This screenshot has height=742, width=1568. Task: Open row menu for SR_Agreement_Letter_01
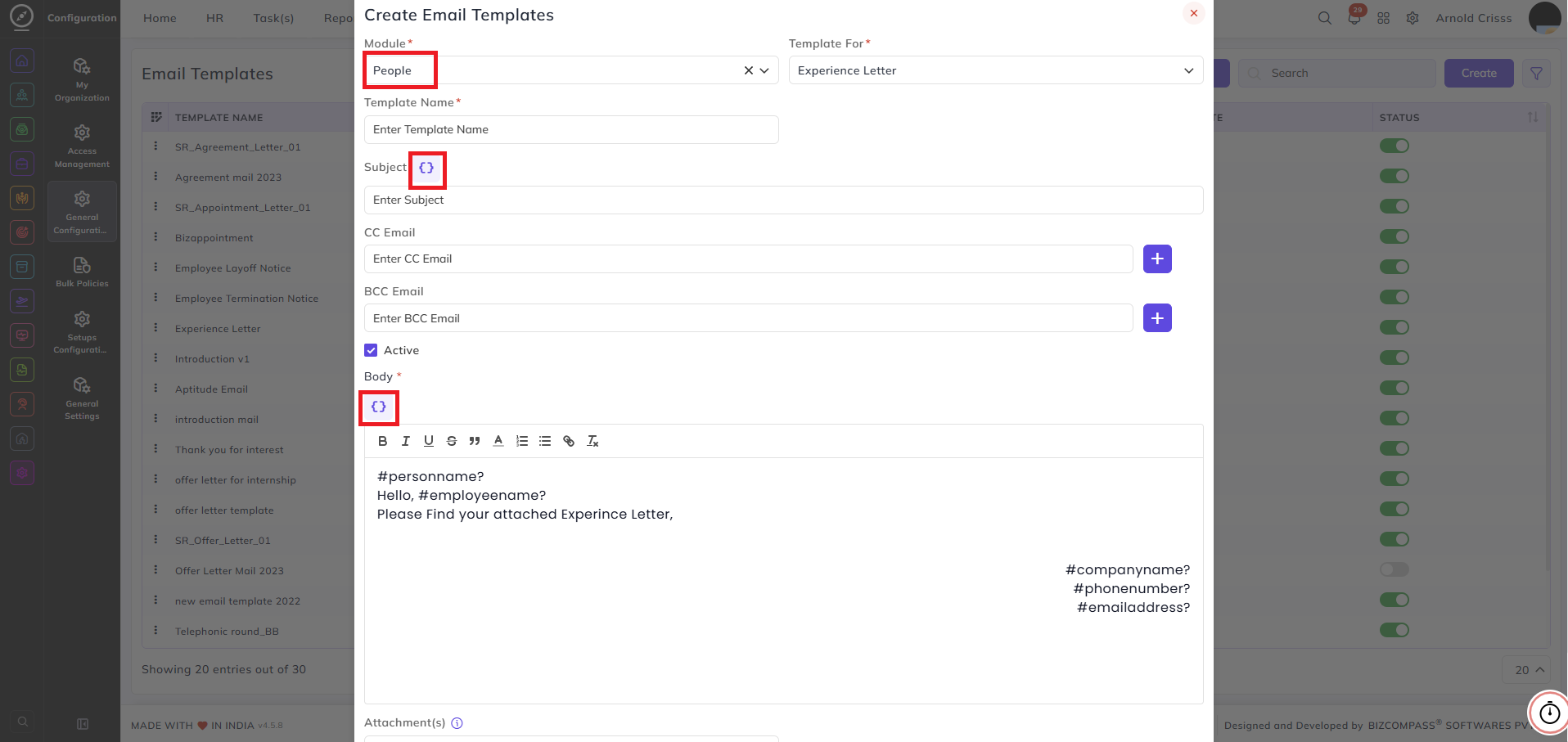click(155, 146)
